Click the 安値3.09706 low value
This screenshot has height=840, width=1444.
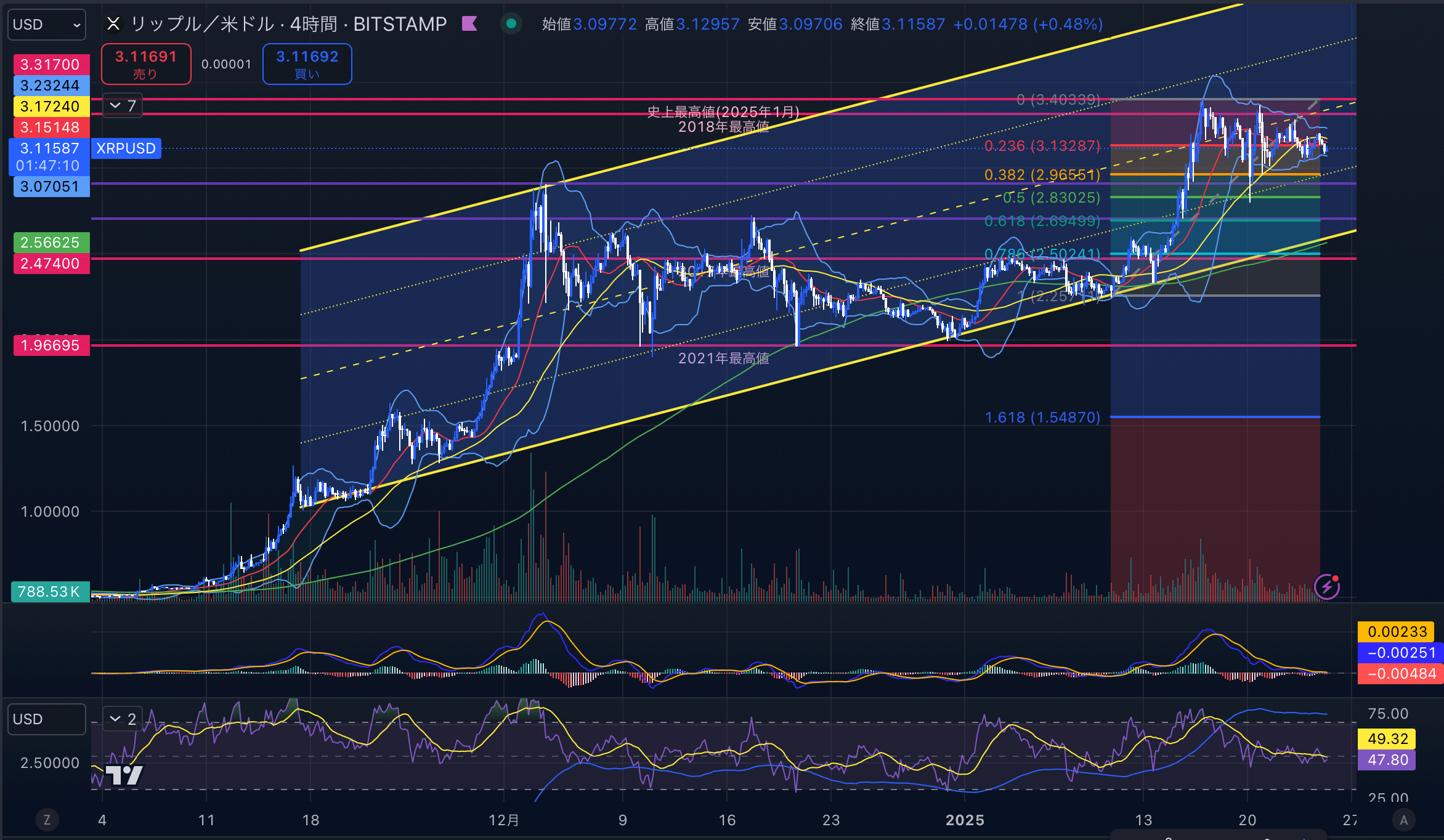795,24
